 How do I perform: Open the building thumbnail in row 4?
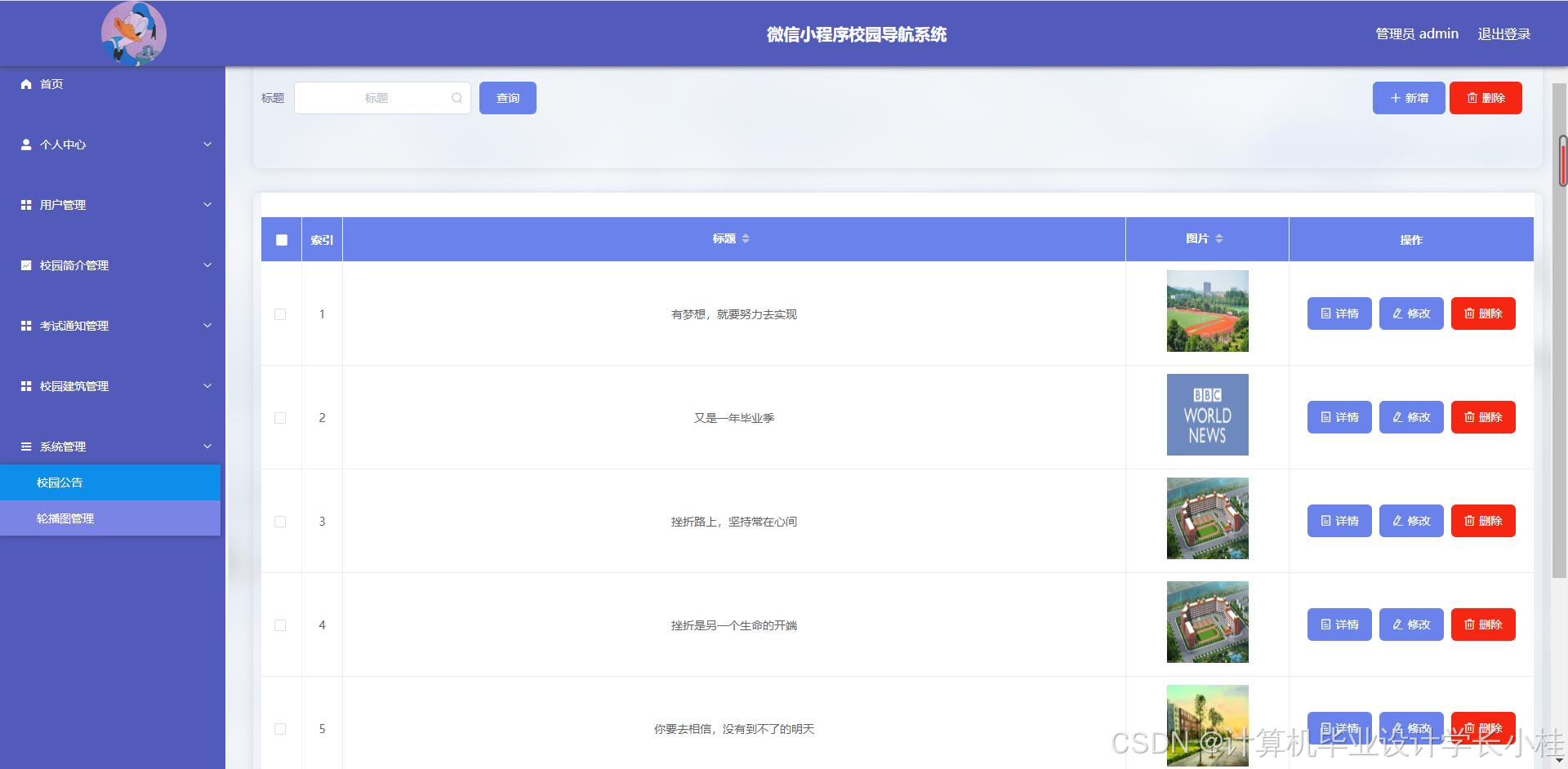(1208, 622)
